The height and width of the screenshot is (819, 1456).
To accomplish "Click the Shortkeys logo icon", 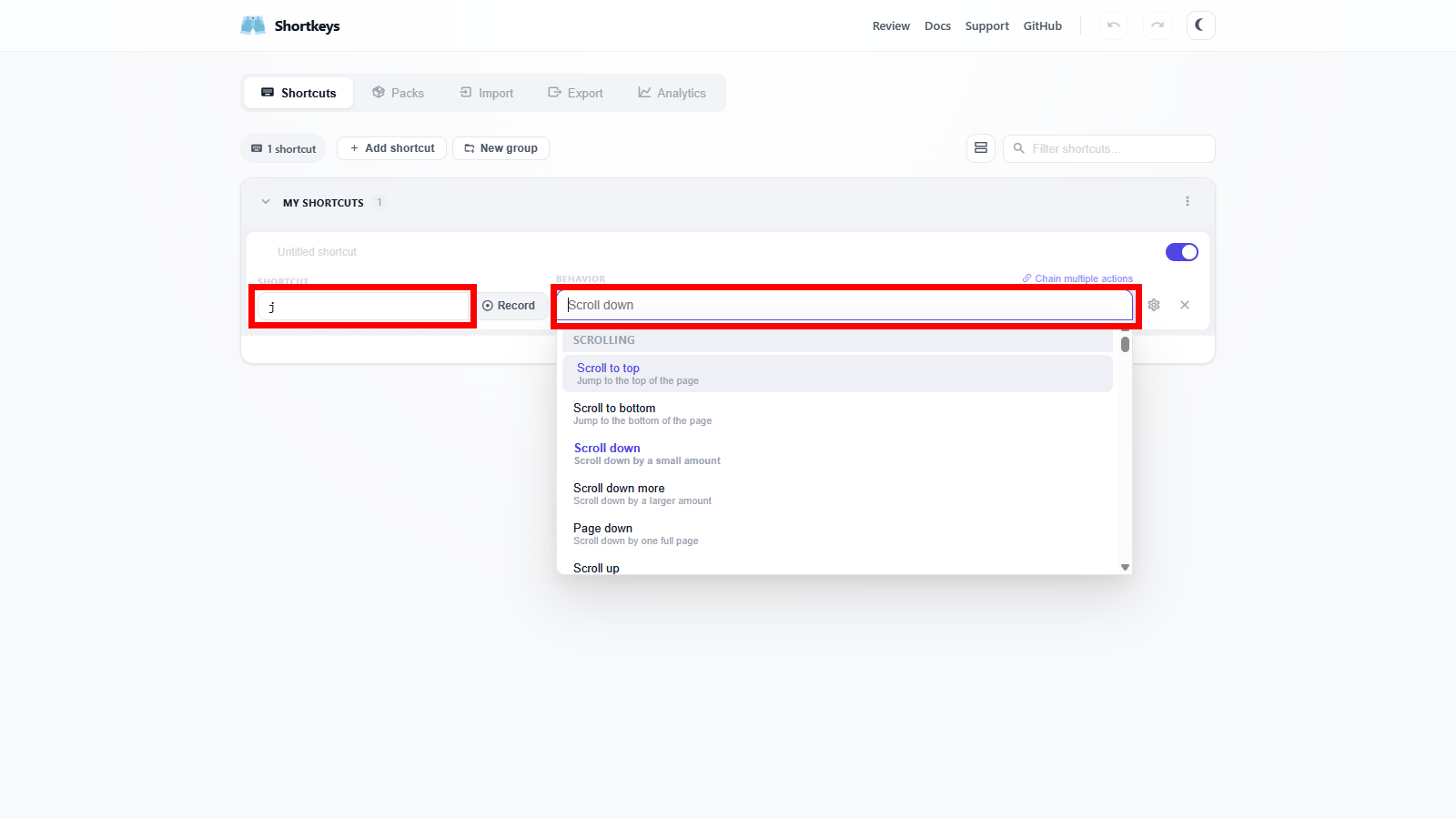I will (x=253, y=25).
